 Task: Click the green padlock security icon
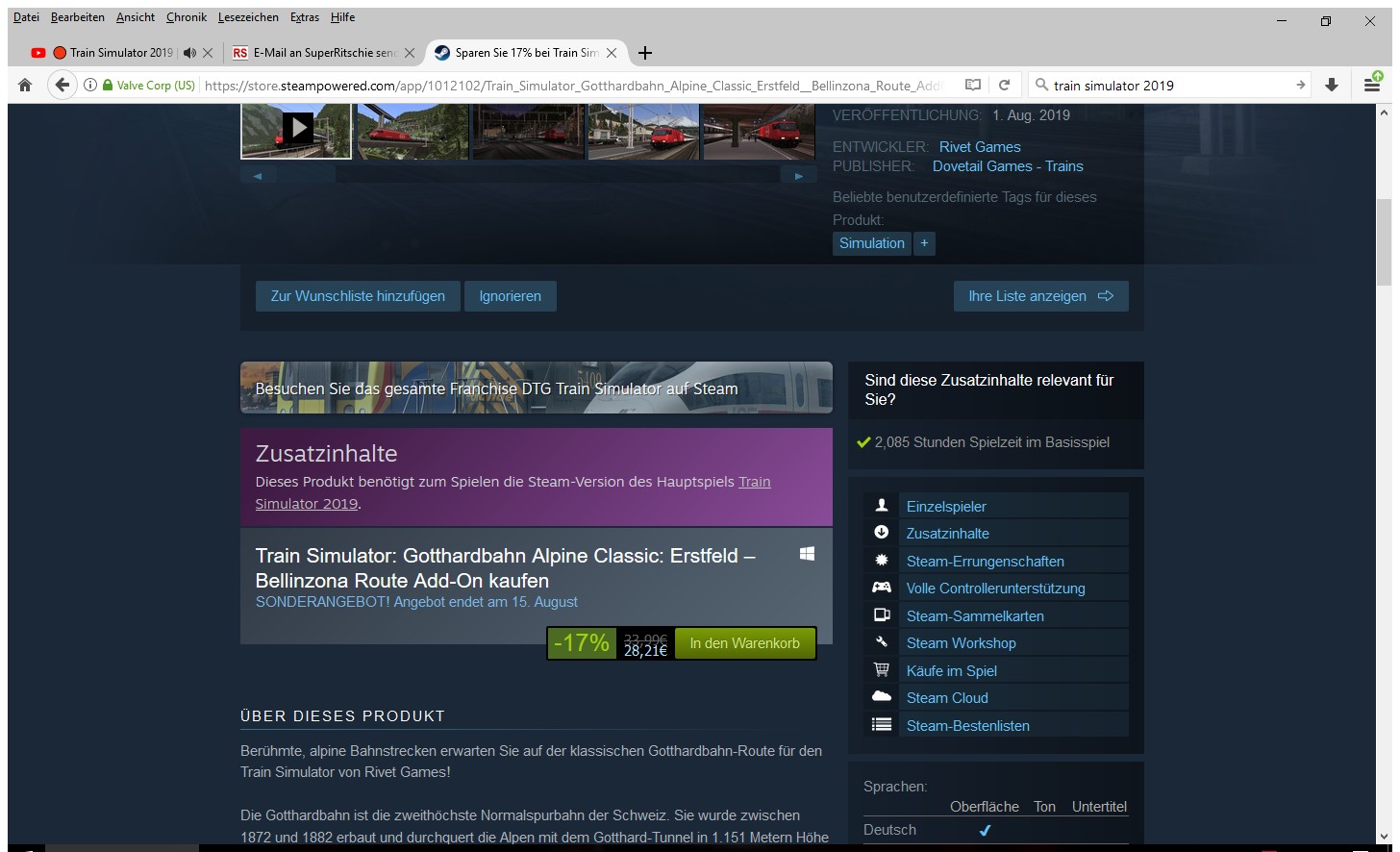click(108, 85)
